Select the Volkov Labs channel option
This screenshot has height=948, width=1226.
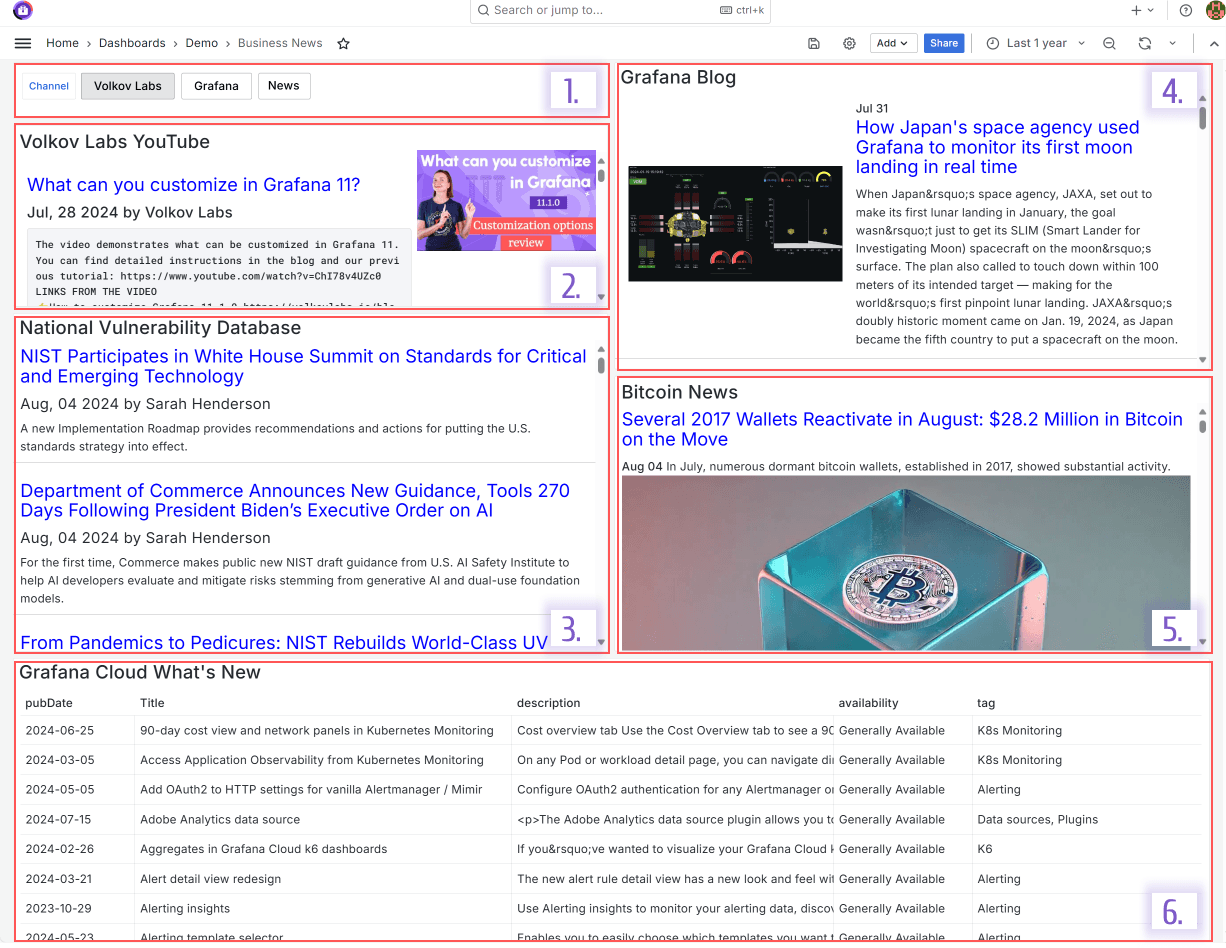click(x=127, y=86)
